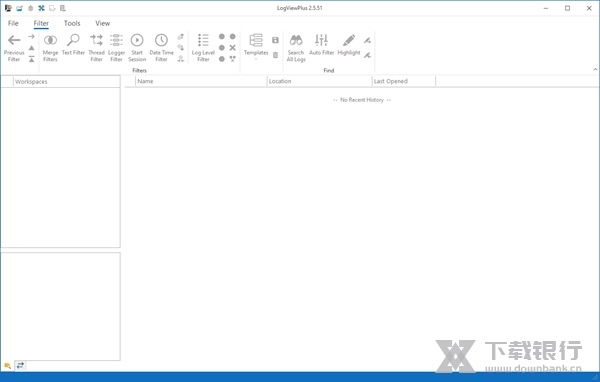Click the yellow search icon at bottom left
This screenshot has height=382, width=600.
(7, 366)
